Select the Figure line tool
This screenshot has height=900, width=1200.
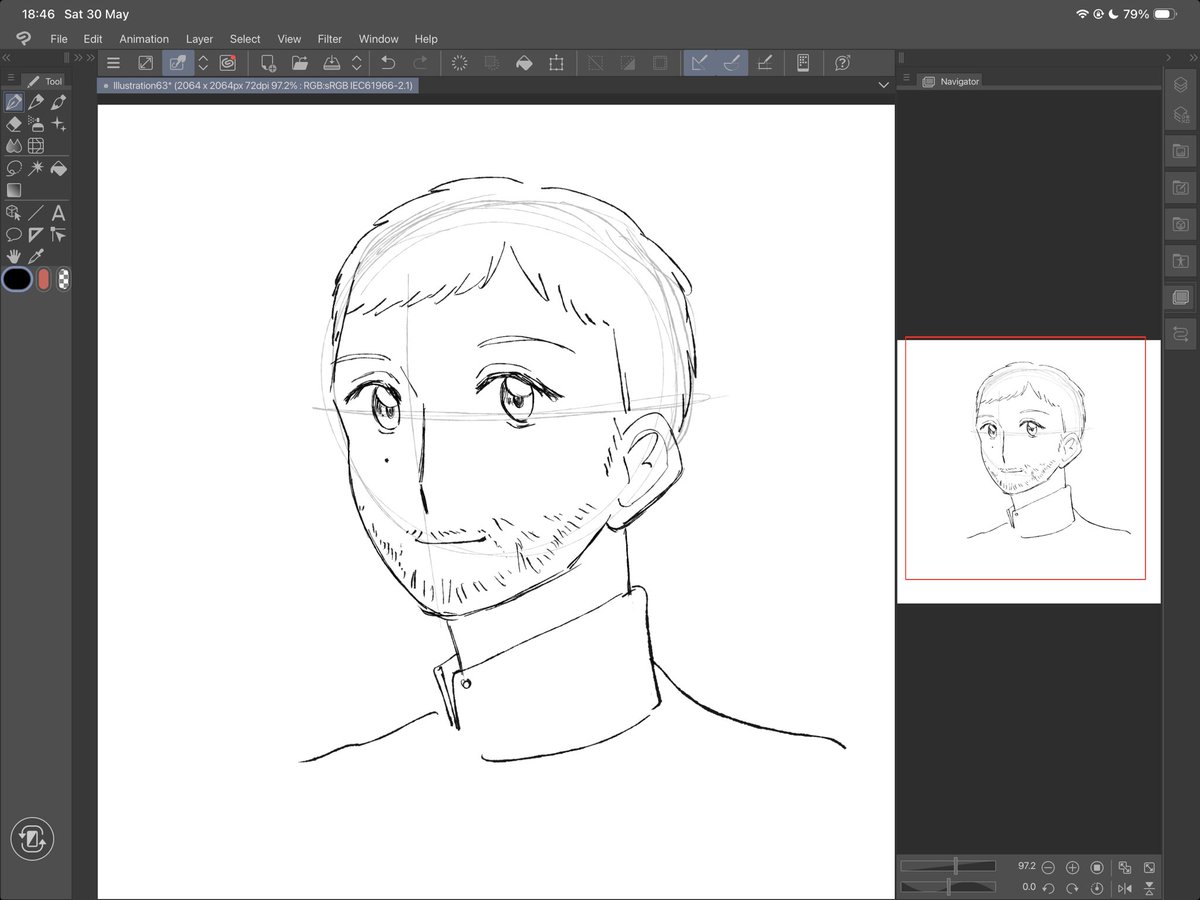click(36, 212)
